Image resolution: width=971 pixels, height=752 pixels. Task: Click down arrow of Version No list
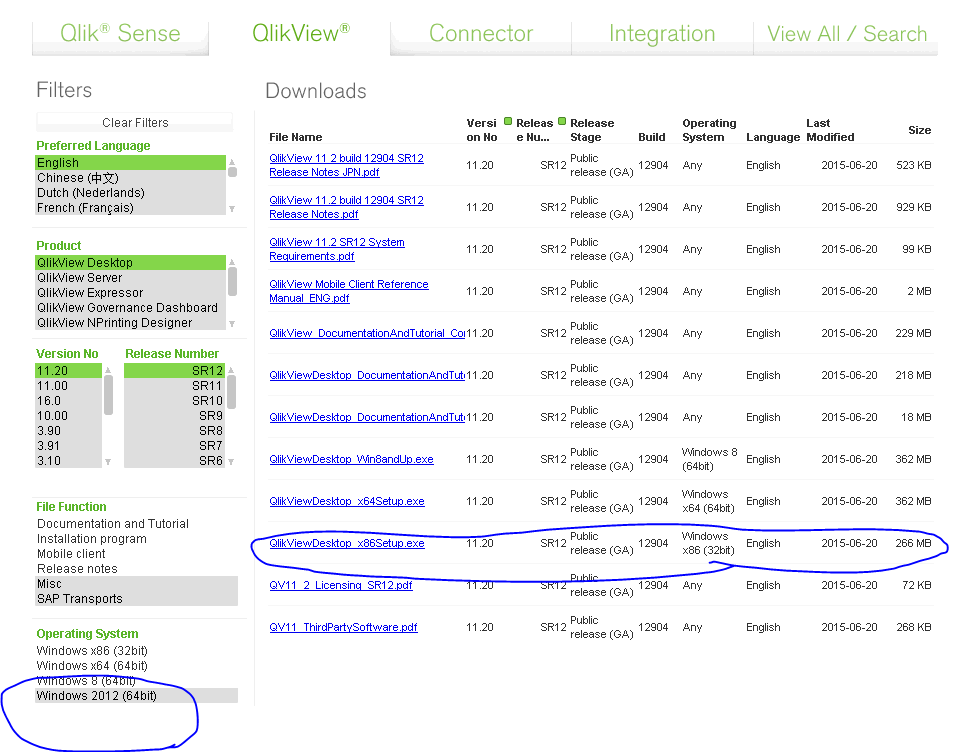coord(108,461)
